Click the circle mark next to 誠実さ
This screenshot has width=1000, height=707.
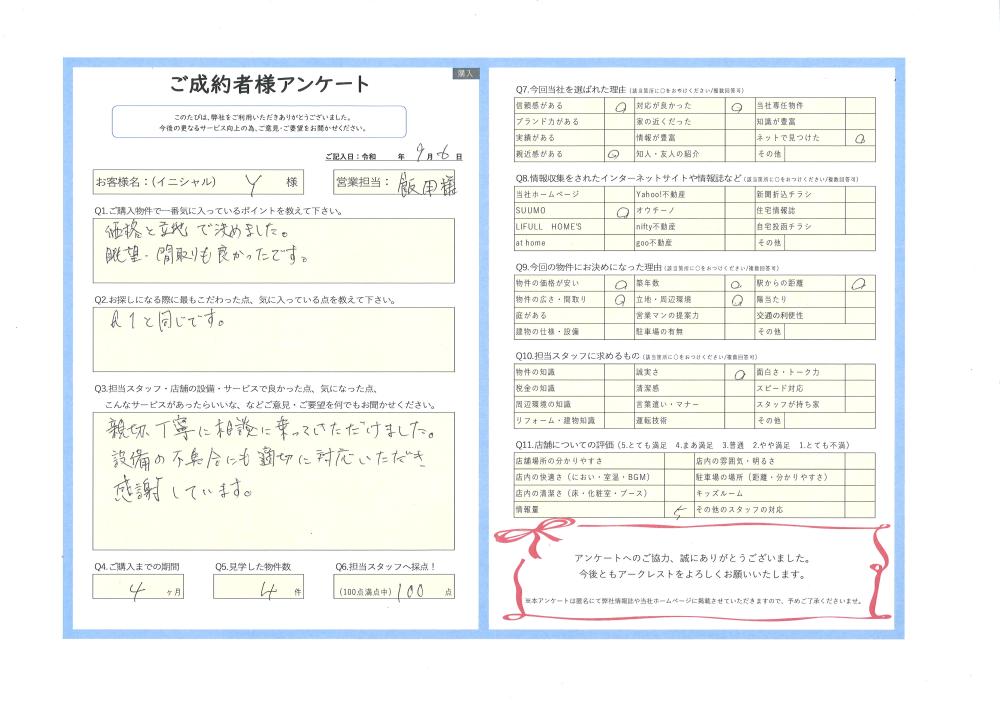[740, 373]
